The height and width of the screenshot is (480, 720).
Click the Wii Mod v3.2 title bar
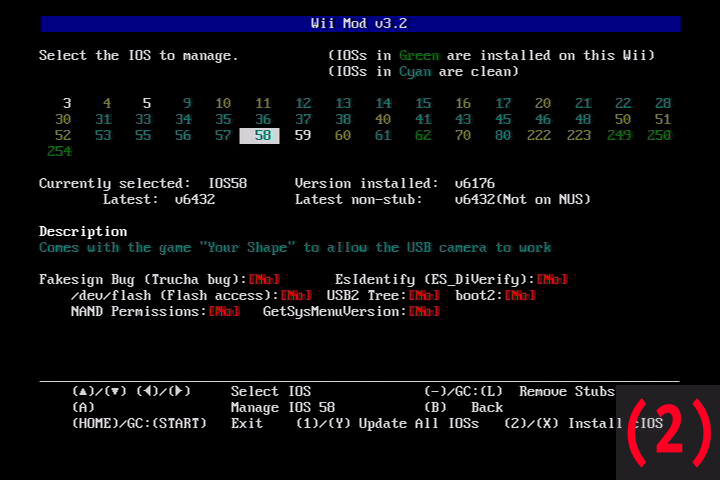pyautogui.click(x=360, y=24)
